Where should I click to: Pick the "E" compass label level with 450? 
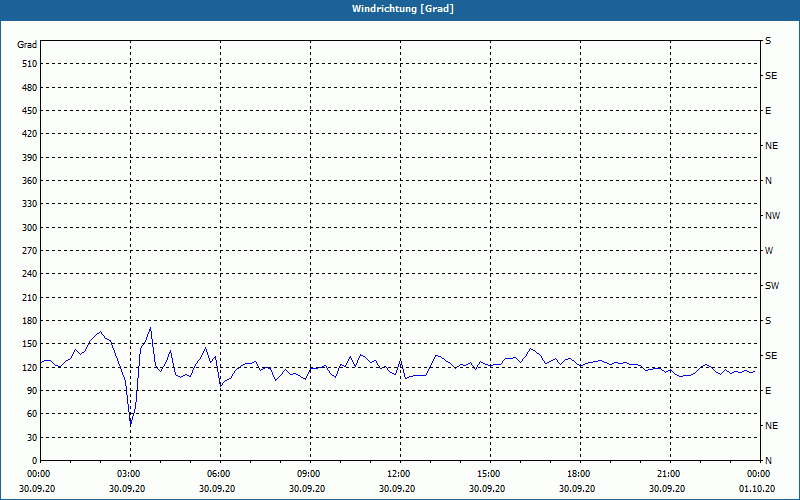pos(768,111)
